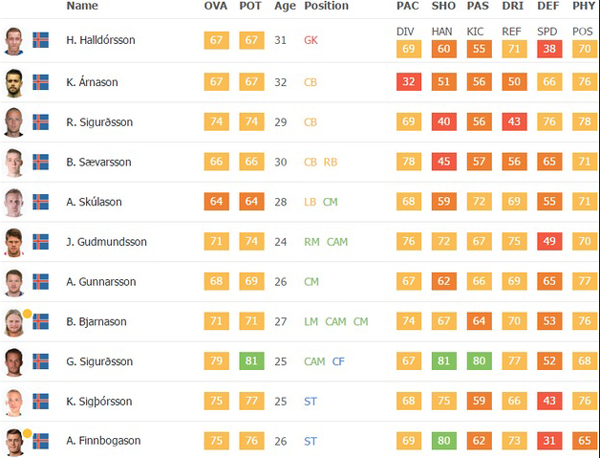
Task: Click J. Gudmundsson's player face thumbnail
Action: [x=14, y=243]
